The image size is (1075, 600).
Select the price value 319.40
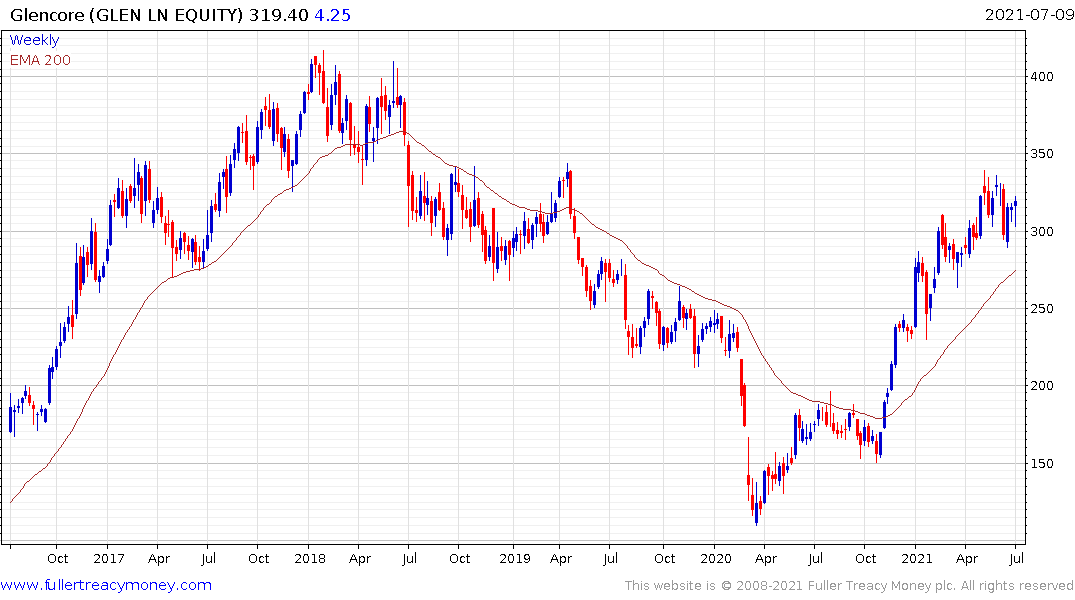pyautogui.click(x=278, y=15)
